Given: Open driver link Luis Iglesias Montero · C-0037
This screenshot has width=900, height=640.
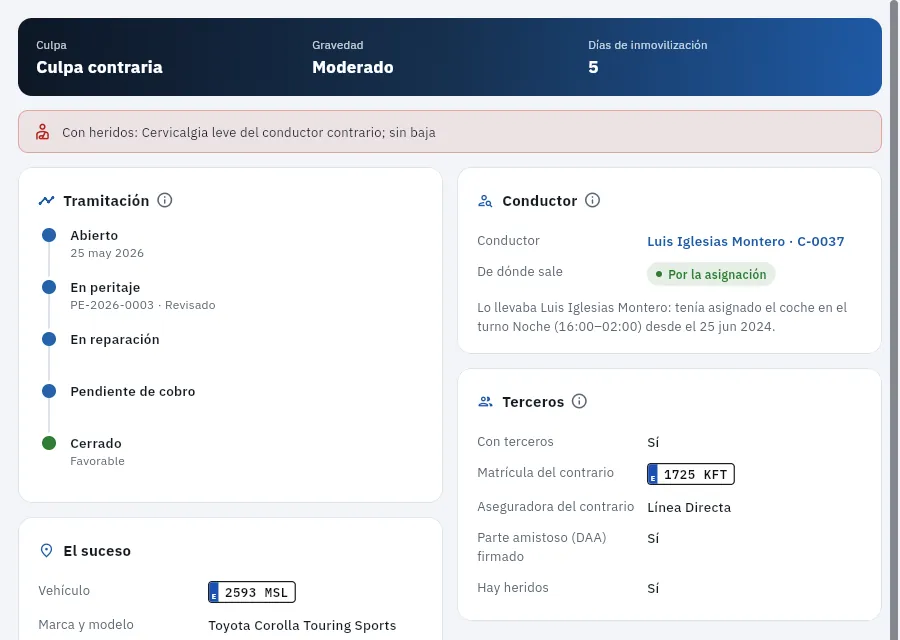Looking at the screenshot, I should 746,241.
